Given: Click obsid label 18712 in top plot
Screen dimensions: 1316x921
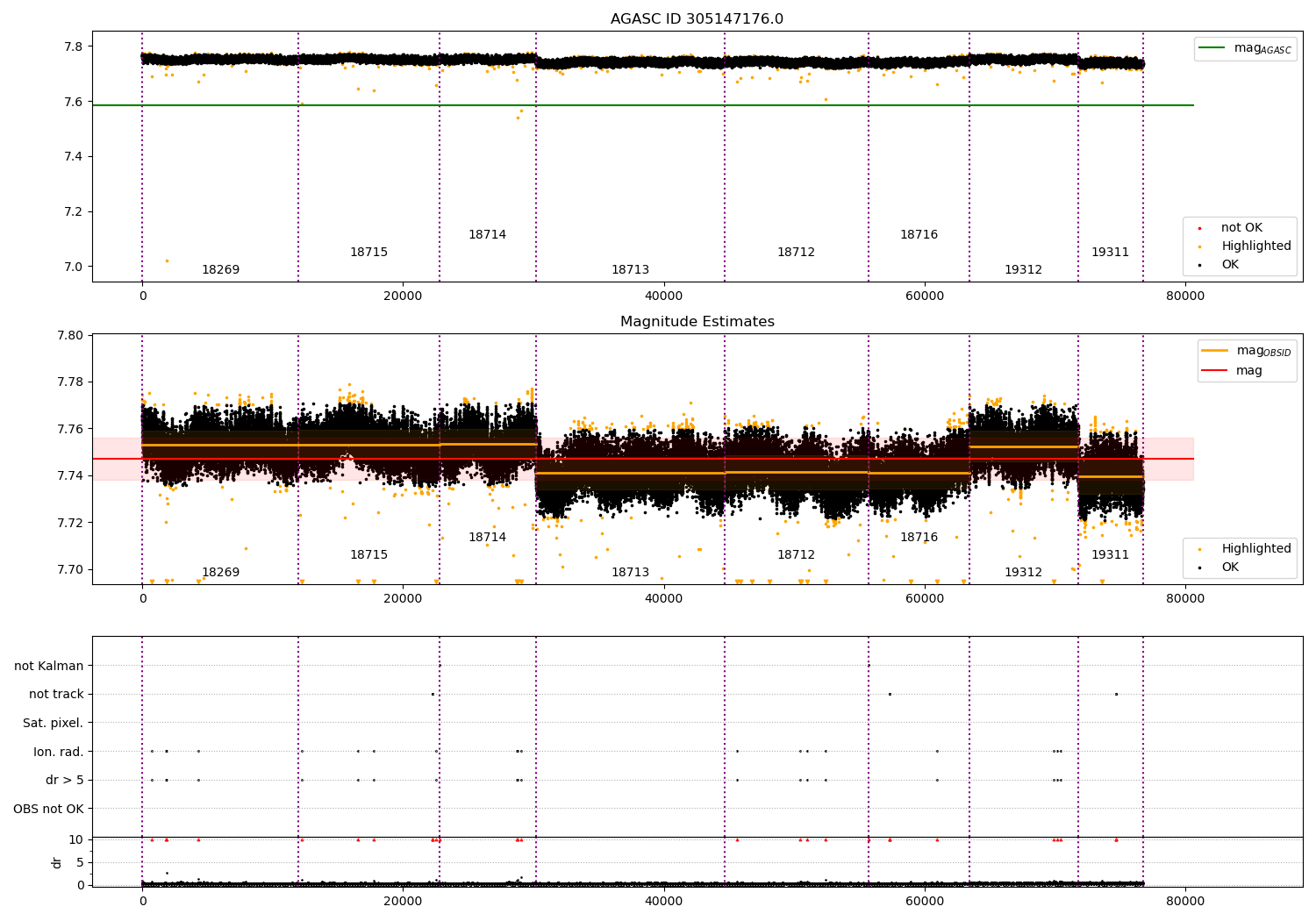Looking at the screenshot, I should [796, 253].
